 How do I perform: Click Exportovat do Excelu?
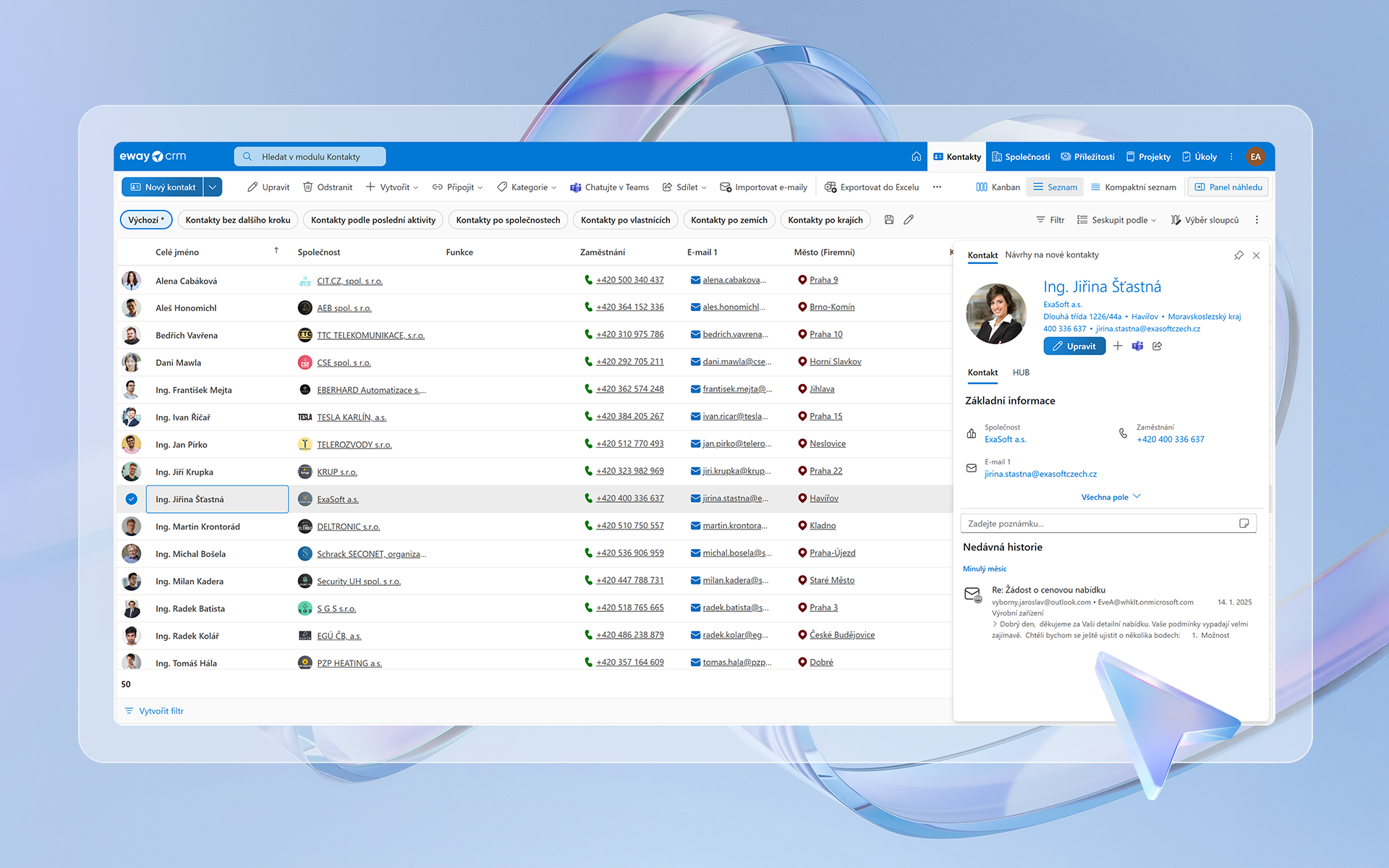(x=872, y=187)
